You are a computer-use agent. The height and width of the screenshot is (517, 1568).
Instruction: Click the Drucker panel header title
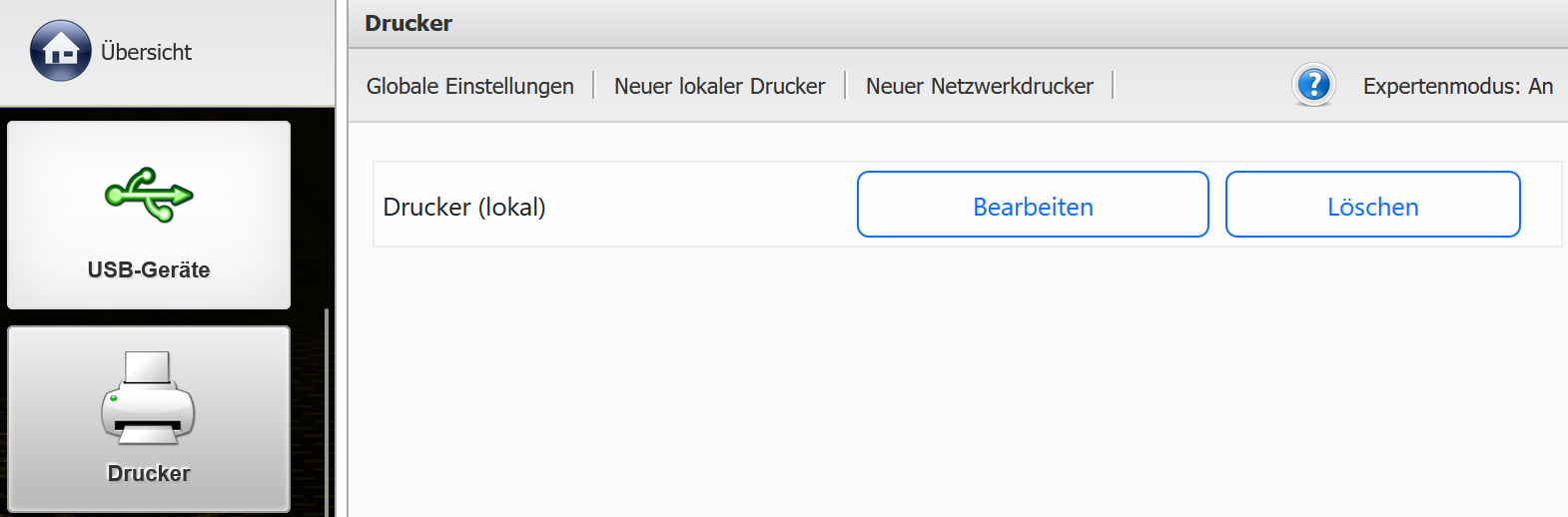[x=408, y=23]
